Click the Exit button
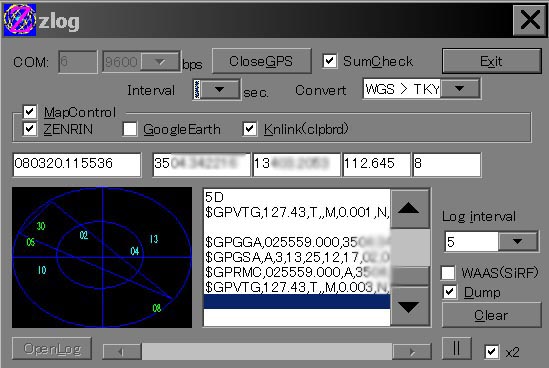The image size is (549, 368). point(491,61)
